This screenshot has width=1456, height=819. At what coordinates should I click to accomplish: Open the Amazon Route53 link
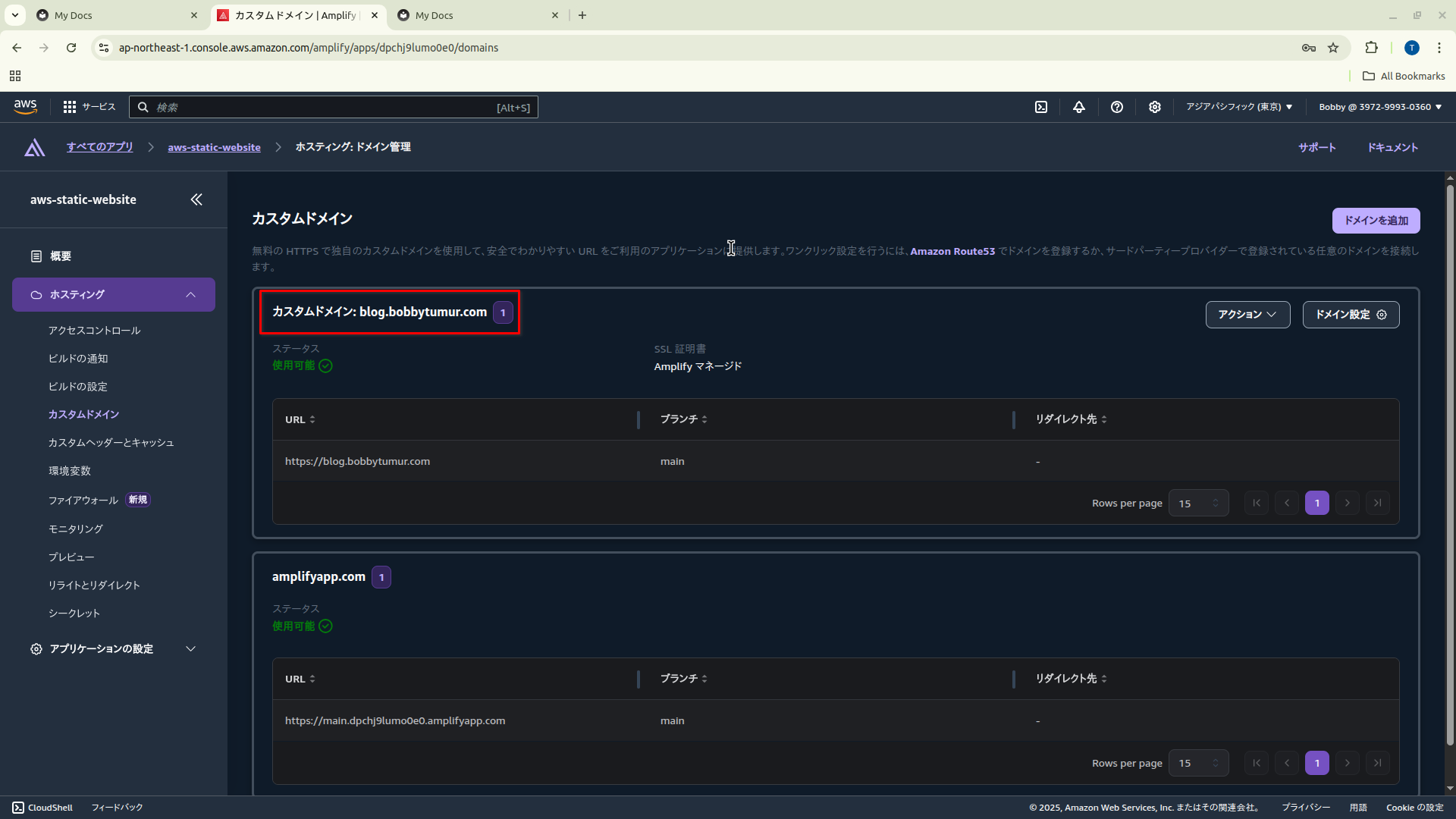[x=952, y=251]
